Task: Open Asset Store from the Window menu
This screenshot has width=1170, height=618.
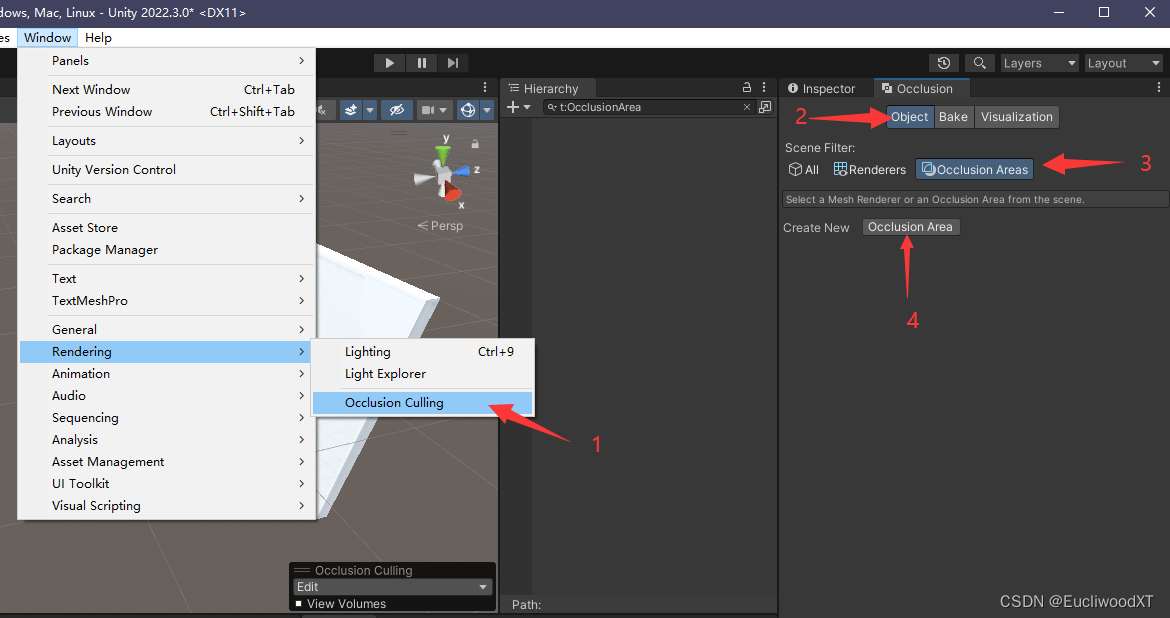Action: point(168,228)
